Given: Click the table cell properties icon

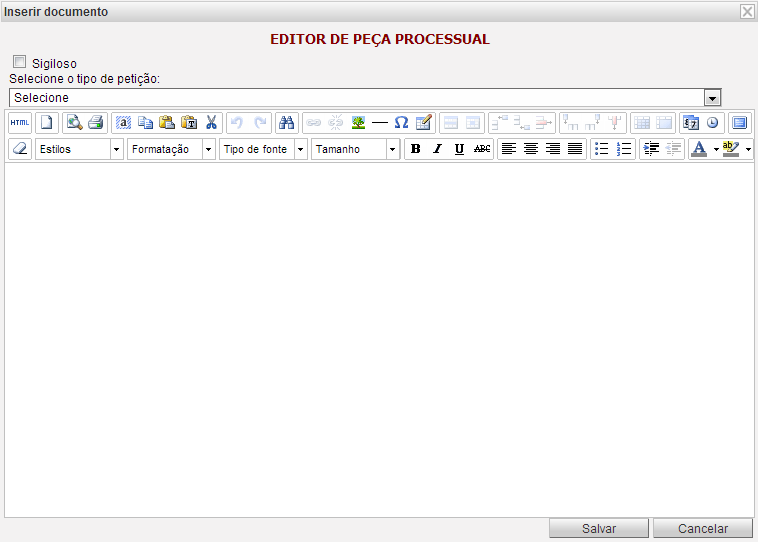Looking at the screenshot, I should [473, 123].
